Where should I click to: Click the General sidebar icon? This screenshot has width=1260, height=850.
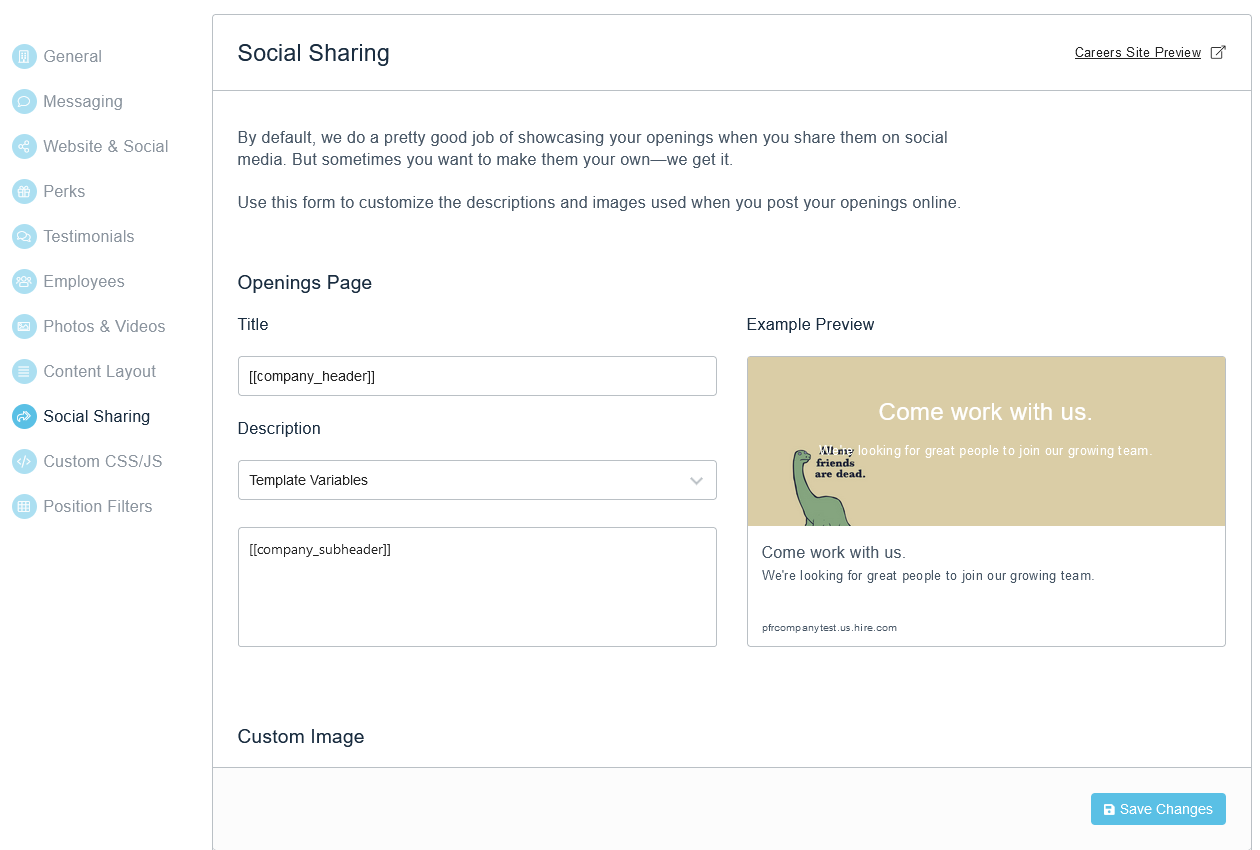pos(24,56)
